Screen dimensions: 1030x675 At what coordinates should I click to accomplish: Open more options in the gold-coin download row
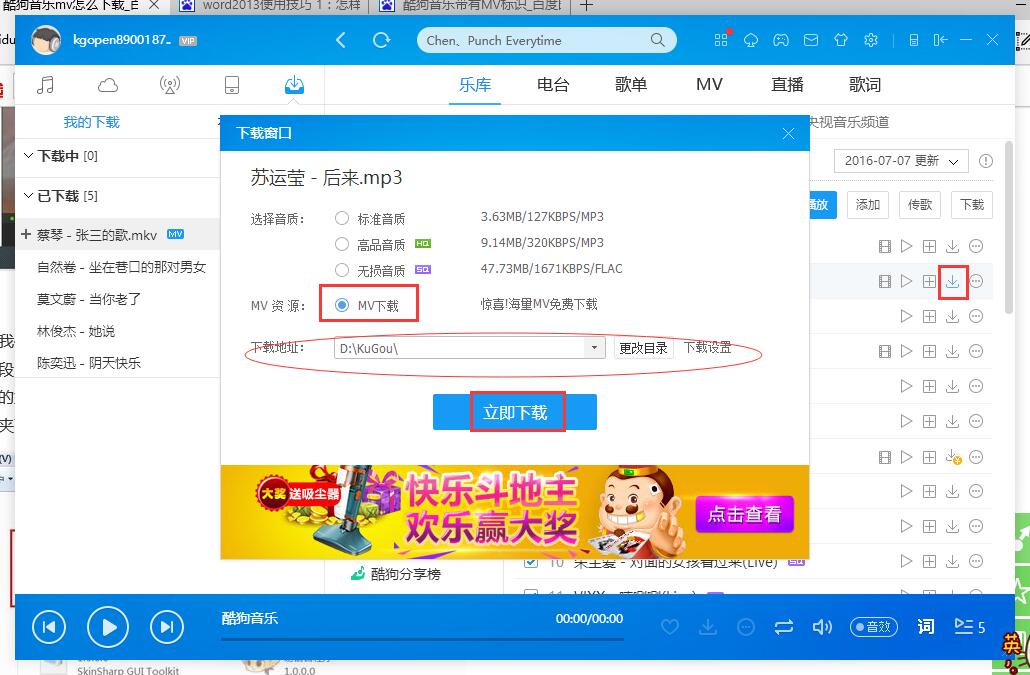[976, 456]
